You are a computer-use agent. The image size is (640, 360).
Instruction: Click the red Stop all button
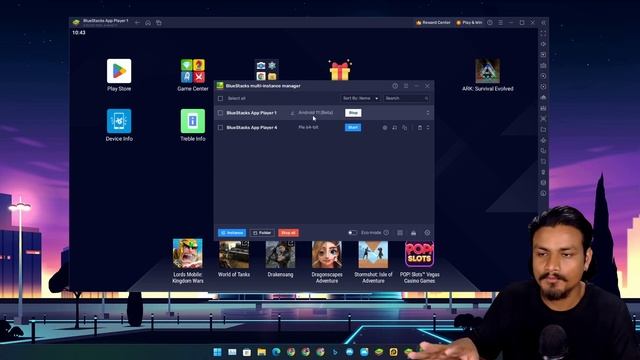(289, 233)
